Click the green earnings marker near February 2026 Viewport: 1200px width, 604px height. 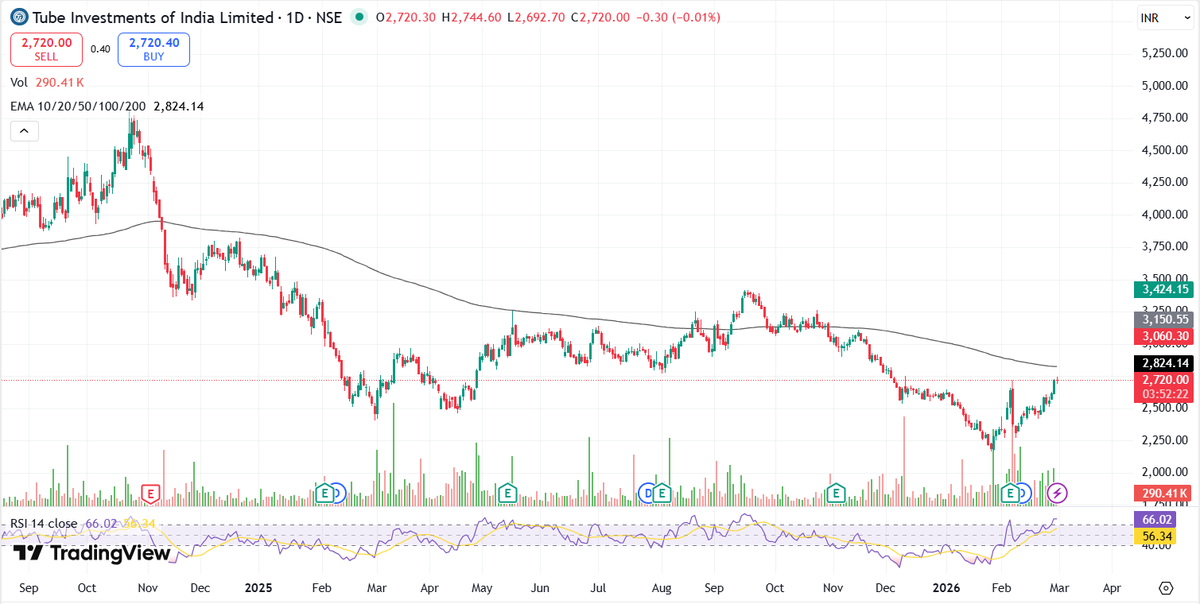tap(1010, 493)
